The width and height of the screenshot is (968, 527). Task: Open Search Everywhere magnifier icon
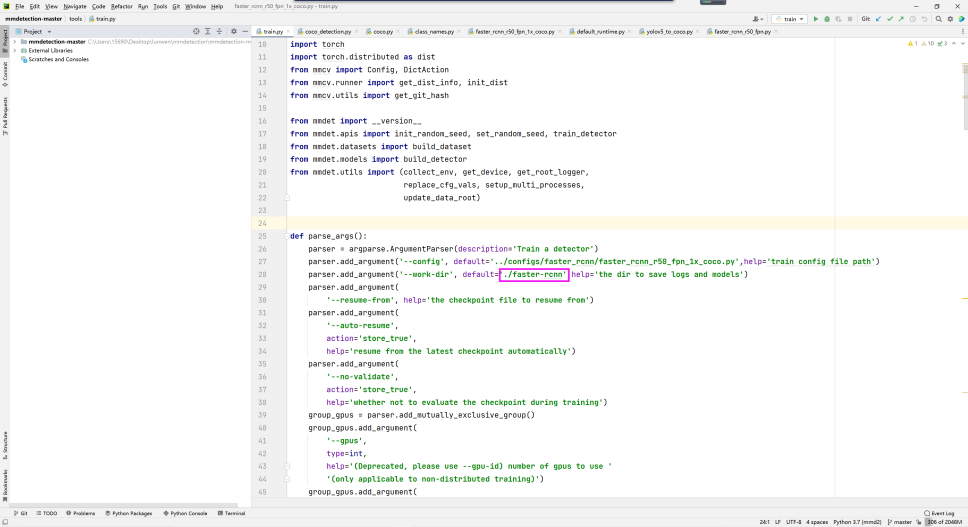click(x=938, y=19)
